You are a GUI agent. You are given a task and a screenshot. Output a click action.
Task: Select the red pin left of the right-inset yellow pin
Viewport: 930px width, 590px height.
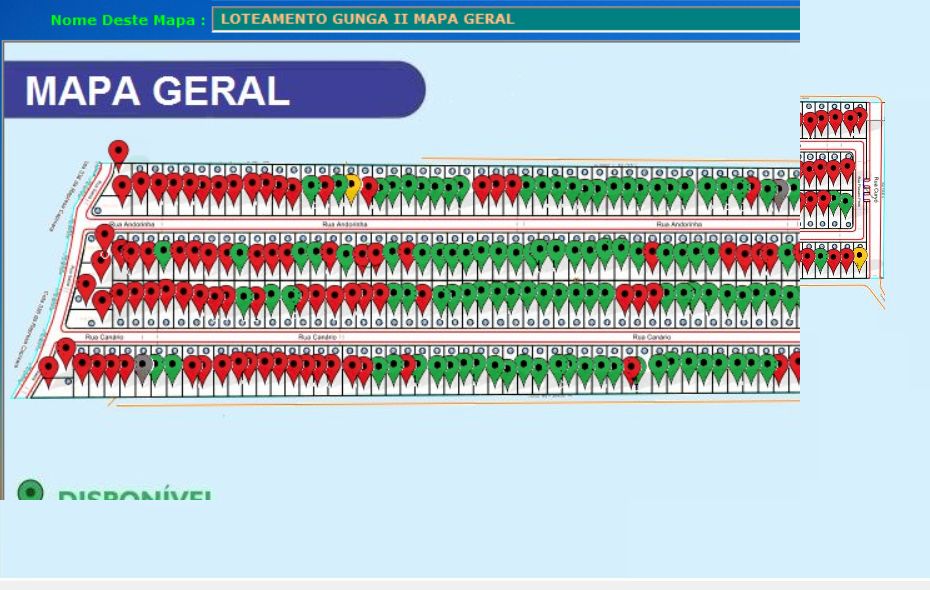click(846, 257)
